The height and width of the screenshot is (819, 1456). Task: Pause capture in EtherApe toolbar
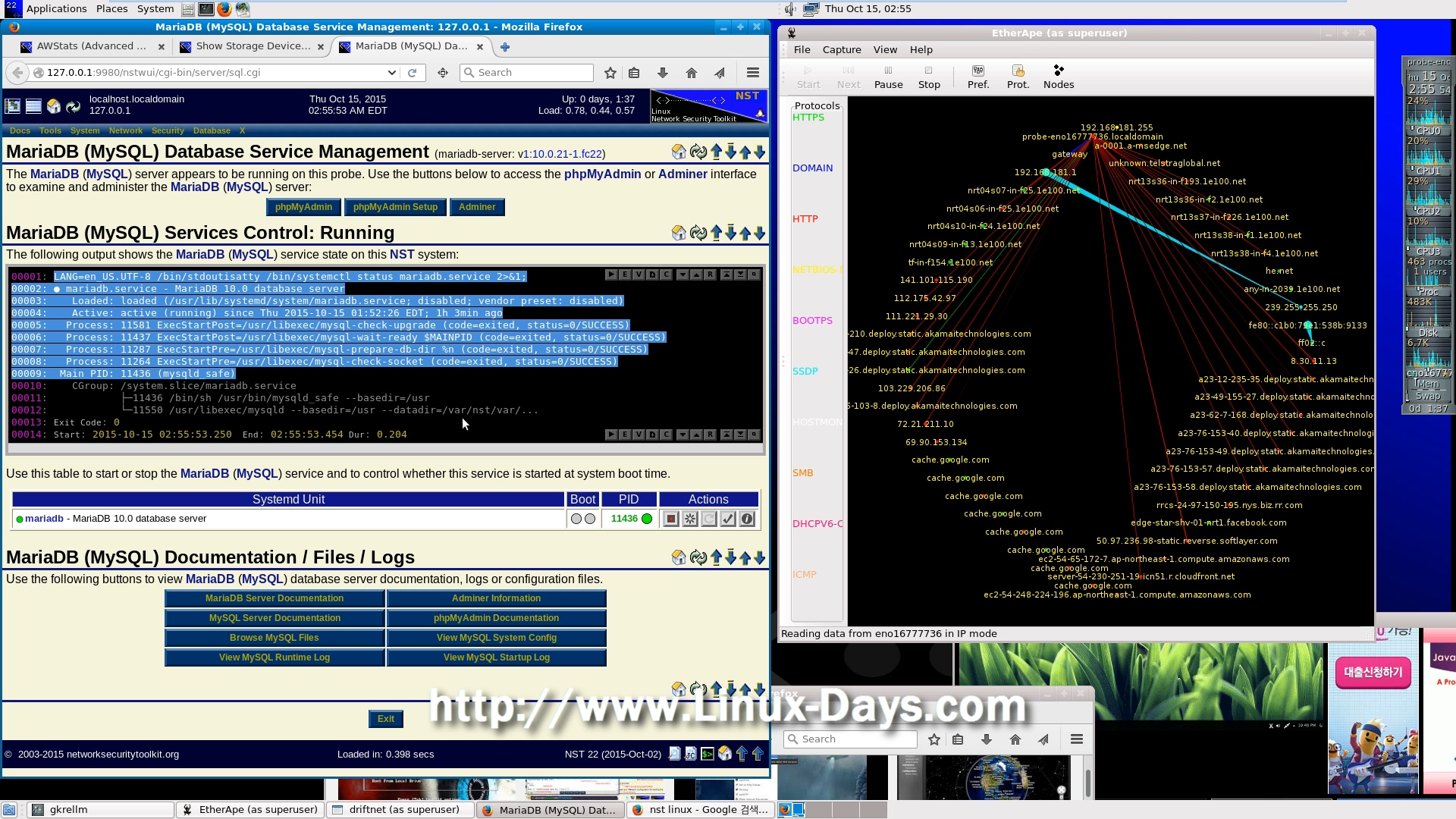[x=888, y=77]
